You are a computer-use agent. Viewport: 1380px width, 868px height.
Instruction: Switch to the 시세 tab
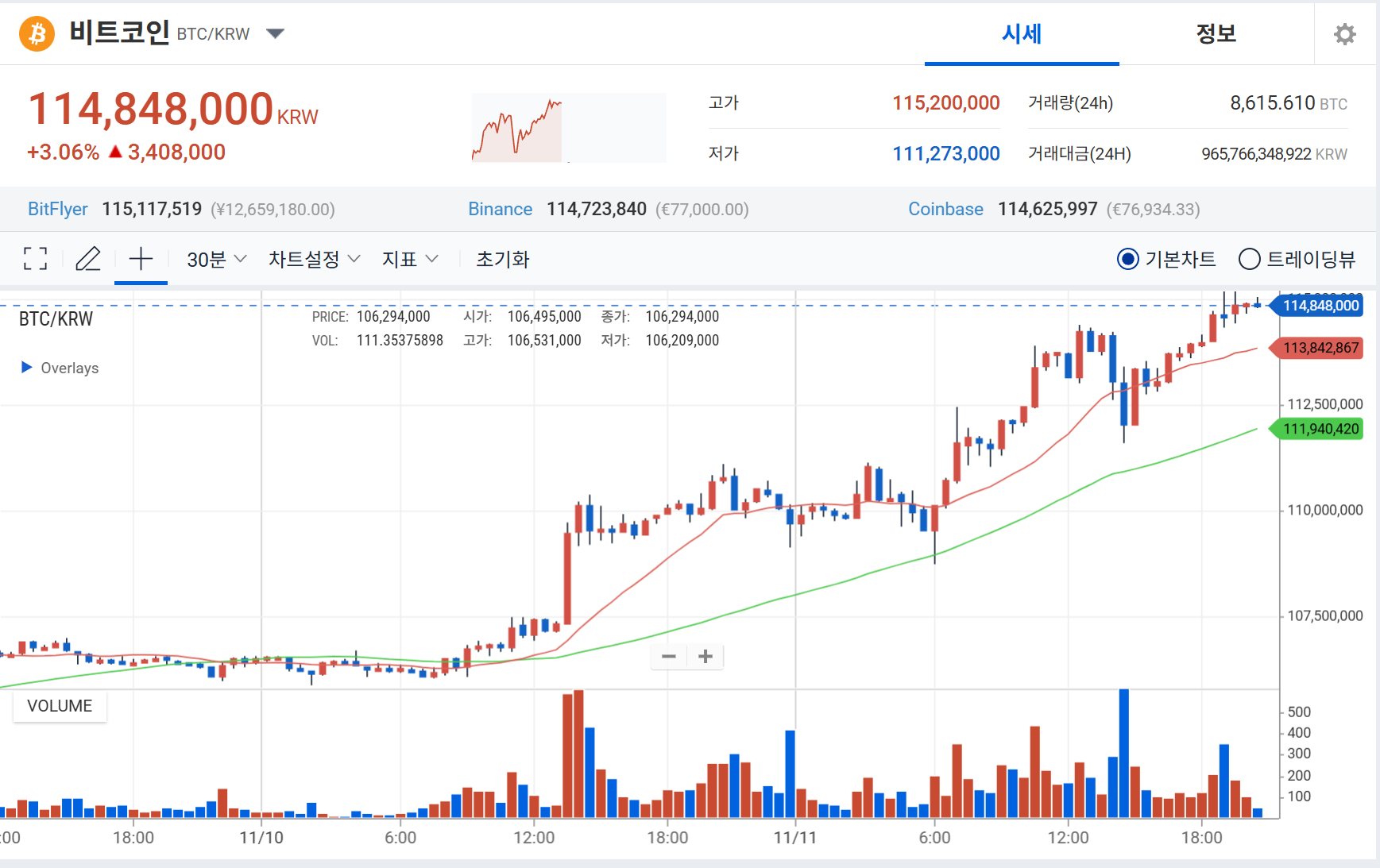[x=1022, y=33]
